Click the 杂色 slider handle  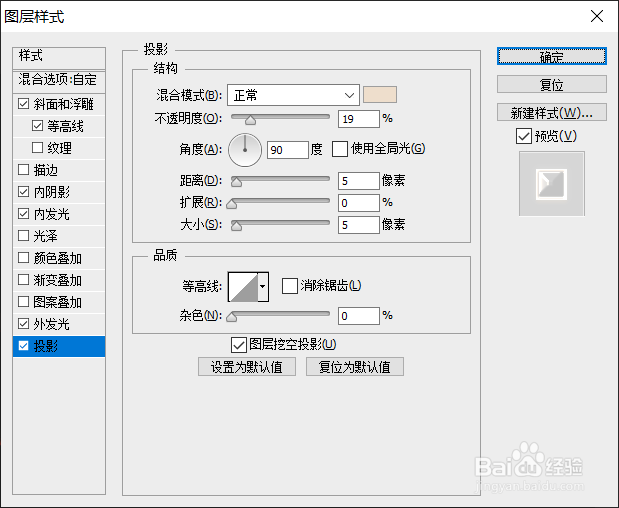(x=232, y=317)
